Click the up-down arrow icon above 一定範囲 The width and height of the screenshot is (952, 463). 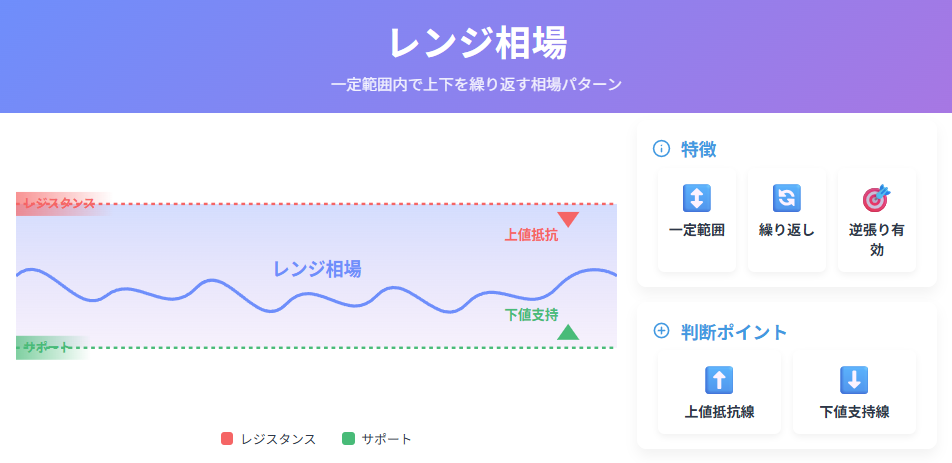pyautogui.click(x=696, y=198)
